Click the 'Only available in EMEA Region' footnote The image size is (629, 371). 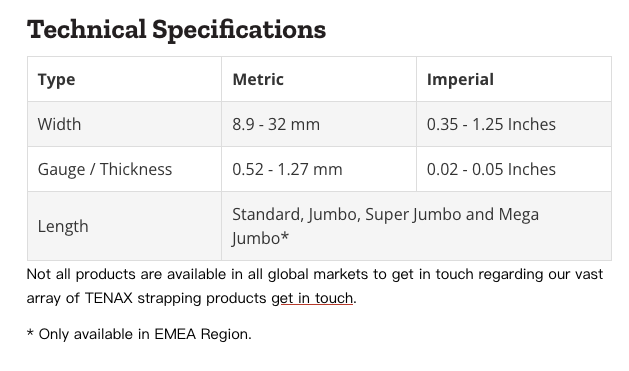[x=139, y=334]
